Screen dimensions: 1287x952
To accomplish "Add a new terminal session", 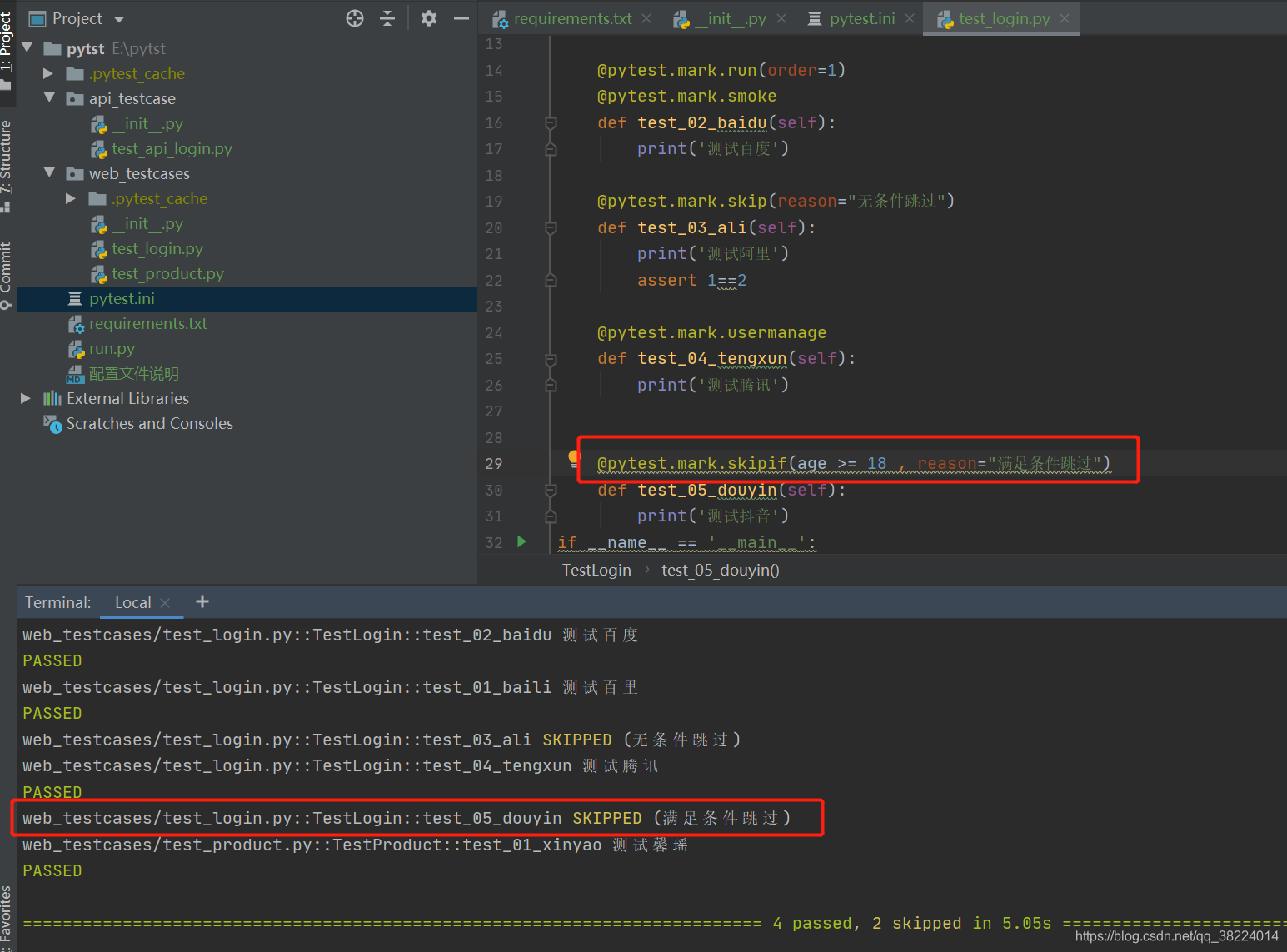I will pyautogui.click(x=202, y=601).
